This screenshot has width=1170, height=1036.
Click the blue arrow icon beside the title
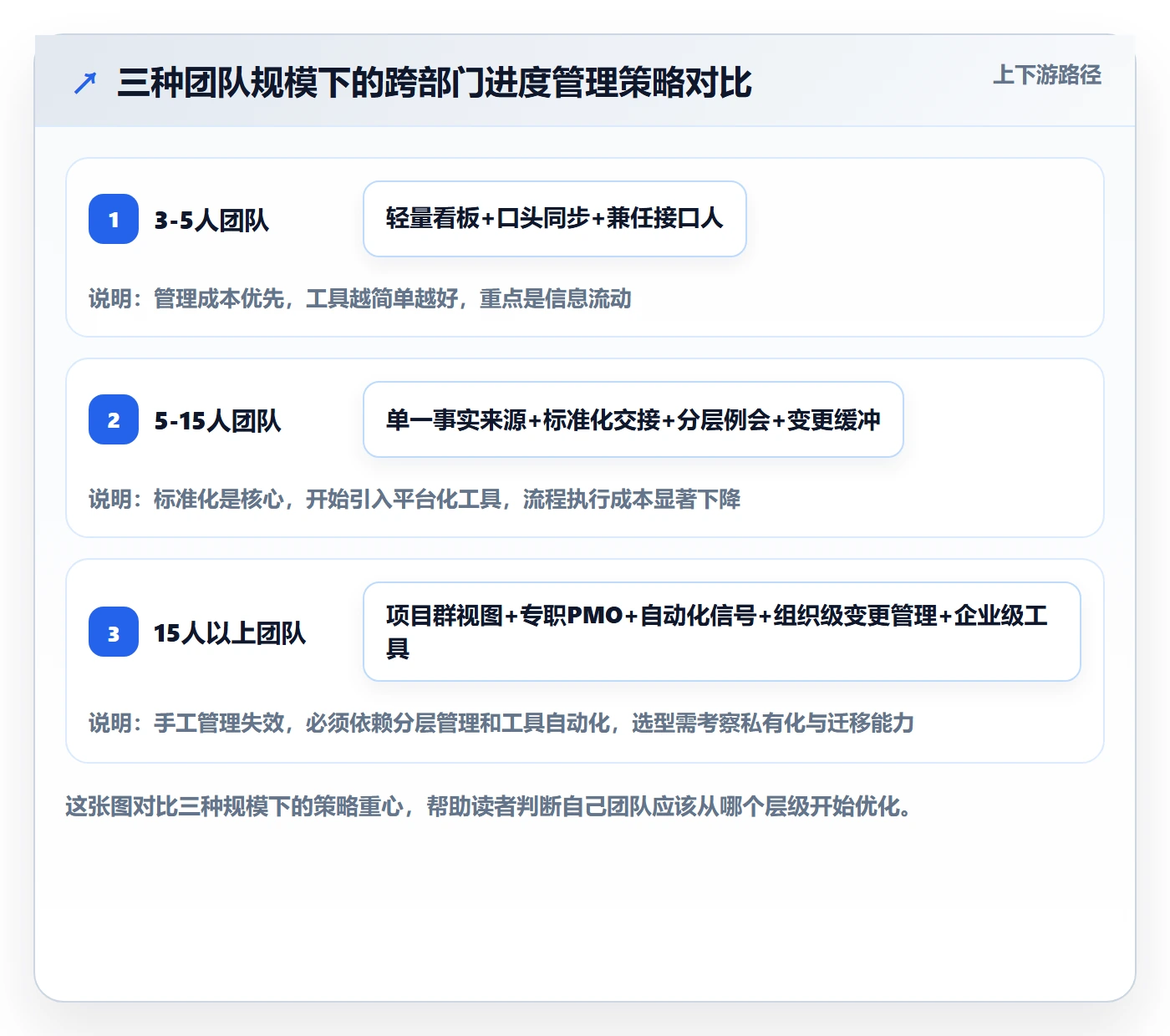(85, 83)
